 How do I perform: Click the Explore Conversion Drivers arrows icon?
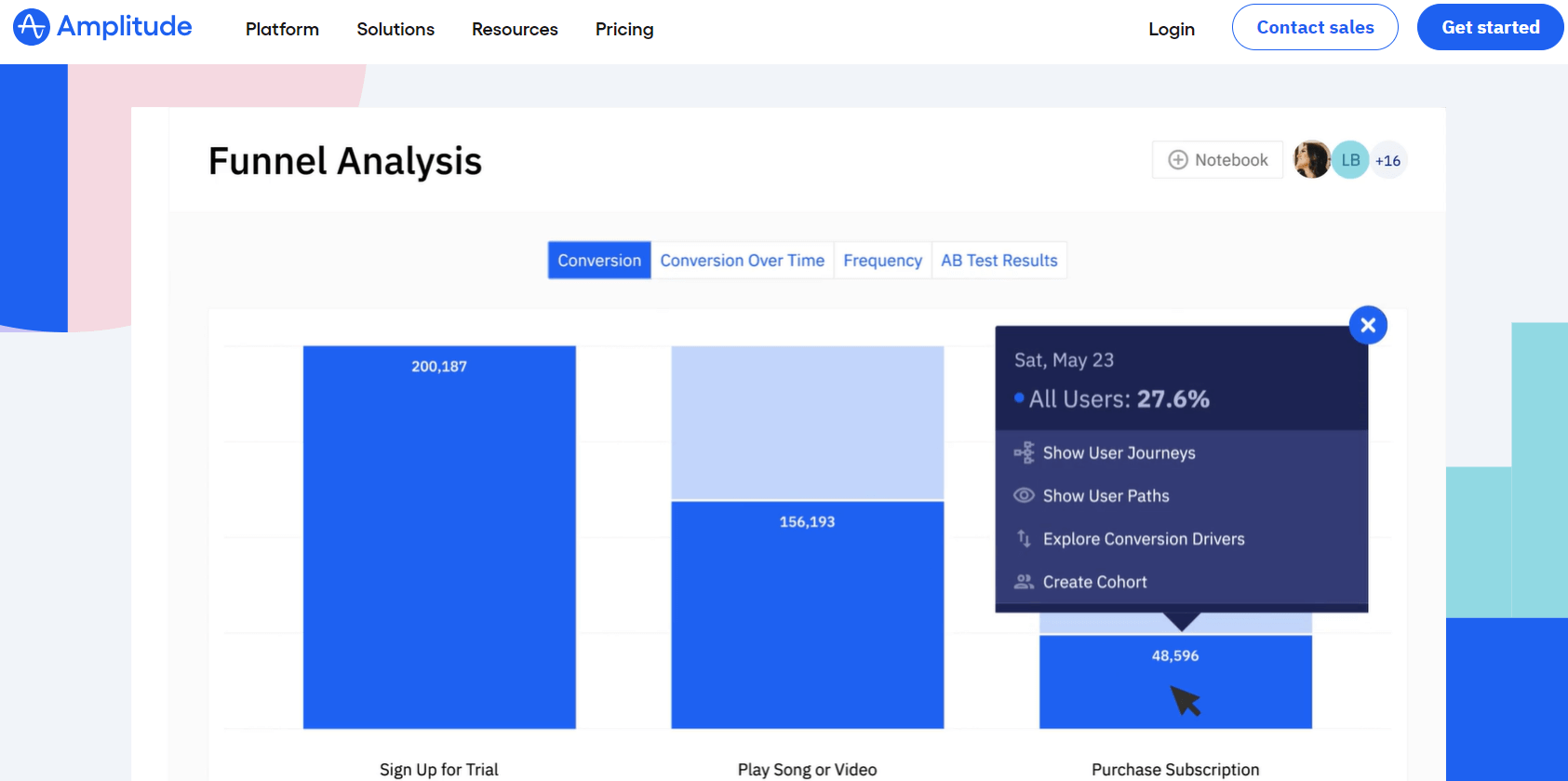[x=1024, y=539]
